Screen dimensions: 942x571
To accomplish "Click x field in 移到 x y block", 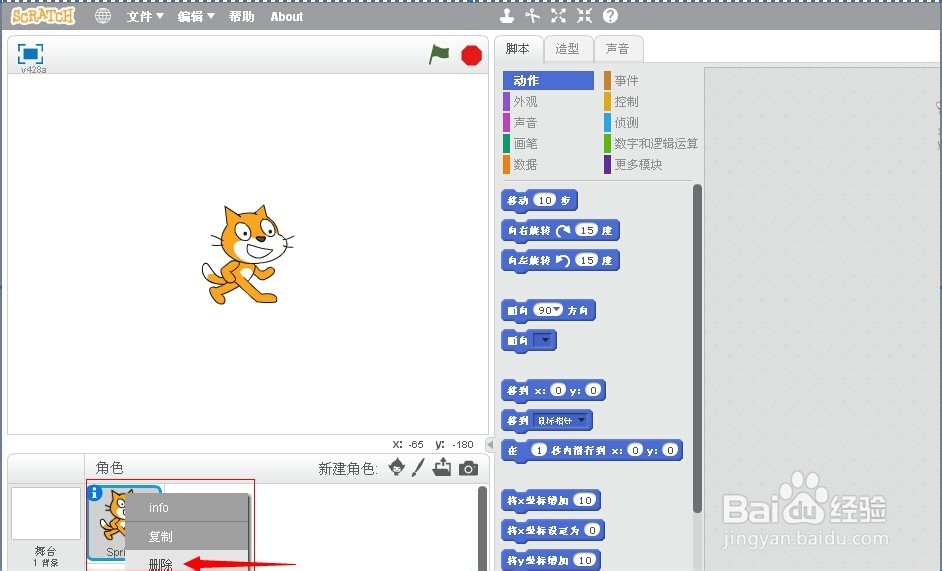I will pyautogui.click(x=558, y=391).
